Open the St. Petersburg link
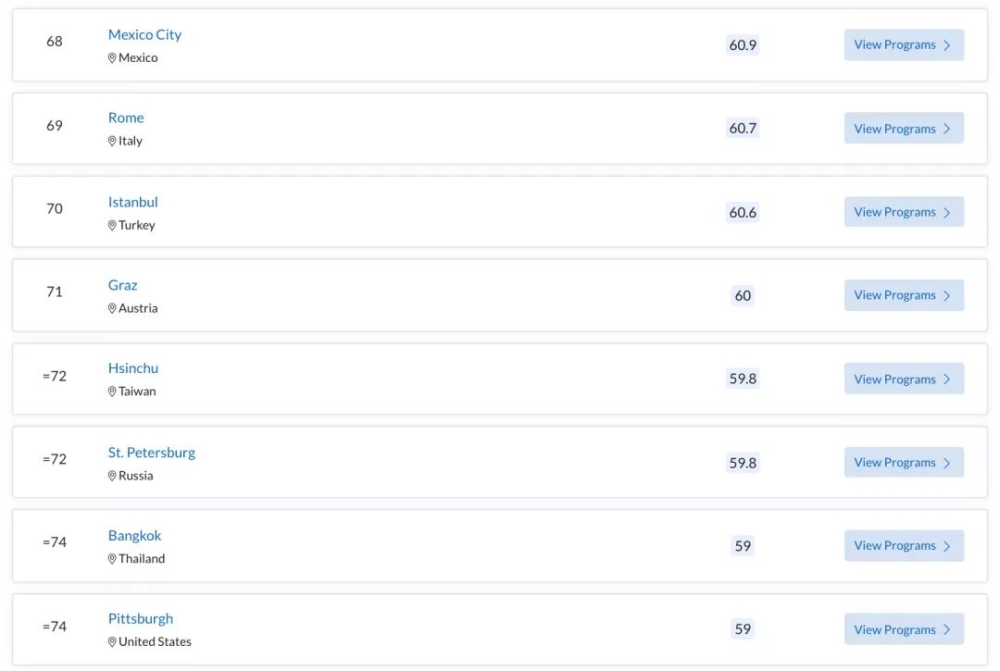Screen dimensions: 1000x671 (151, 452)
